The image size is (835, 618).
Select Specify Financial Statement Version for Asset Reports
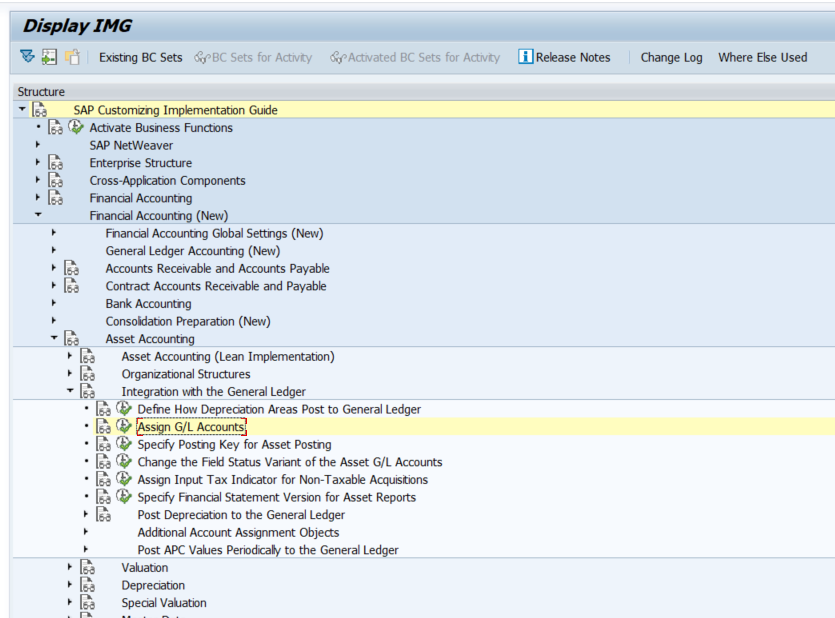pyautogui.click(x=276, y=497)
